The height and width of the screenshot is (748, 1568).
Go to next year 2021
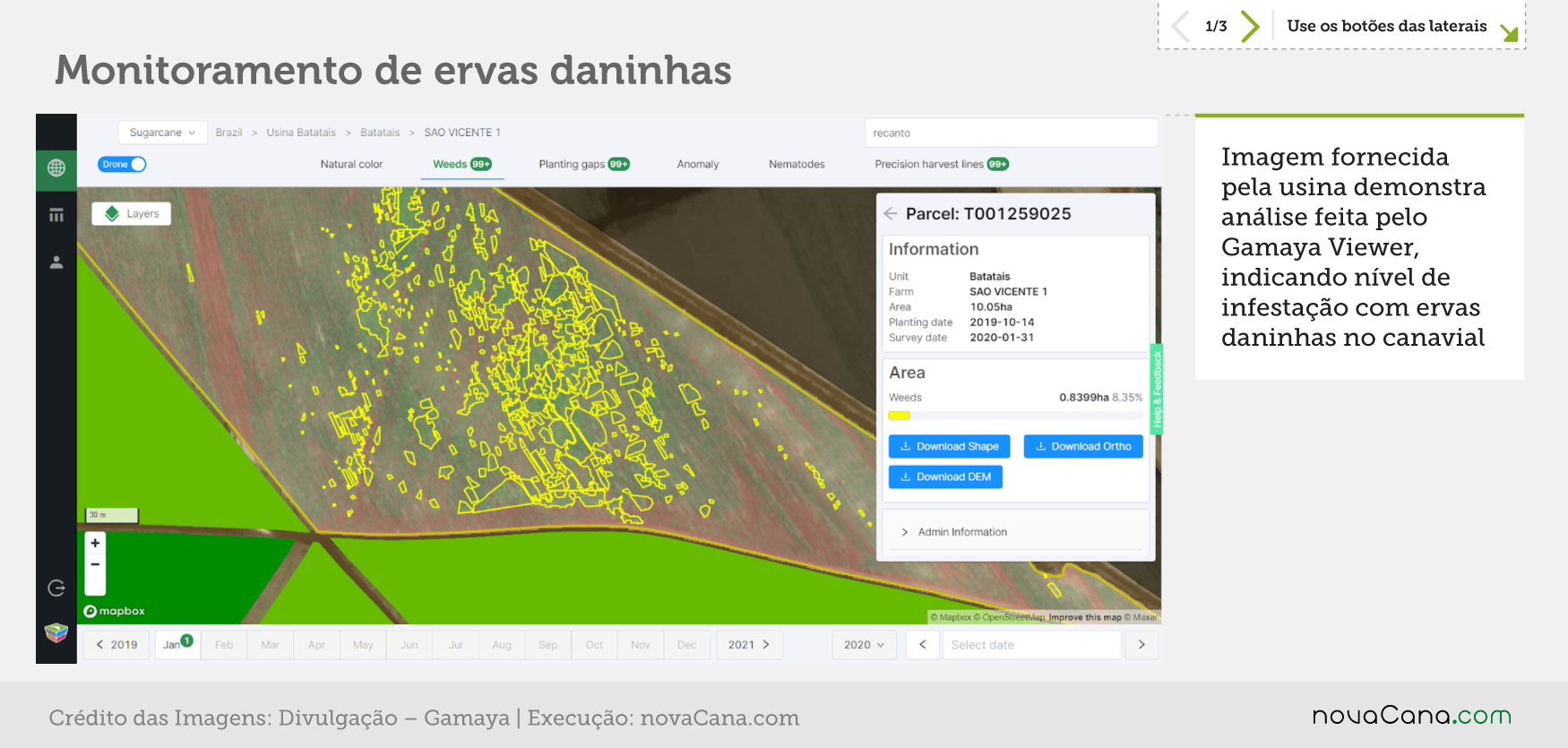tap(749, 645)
